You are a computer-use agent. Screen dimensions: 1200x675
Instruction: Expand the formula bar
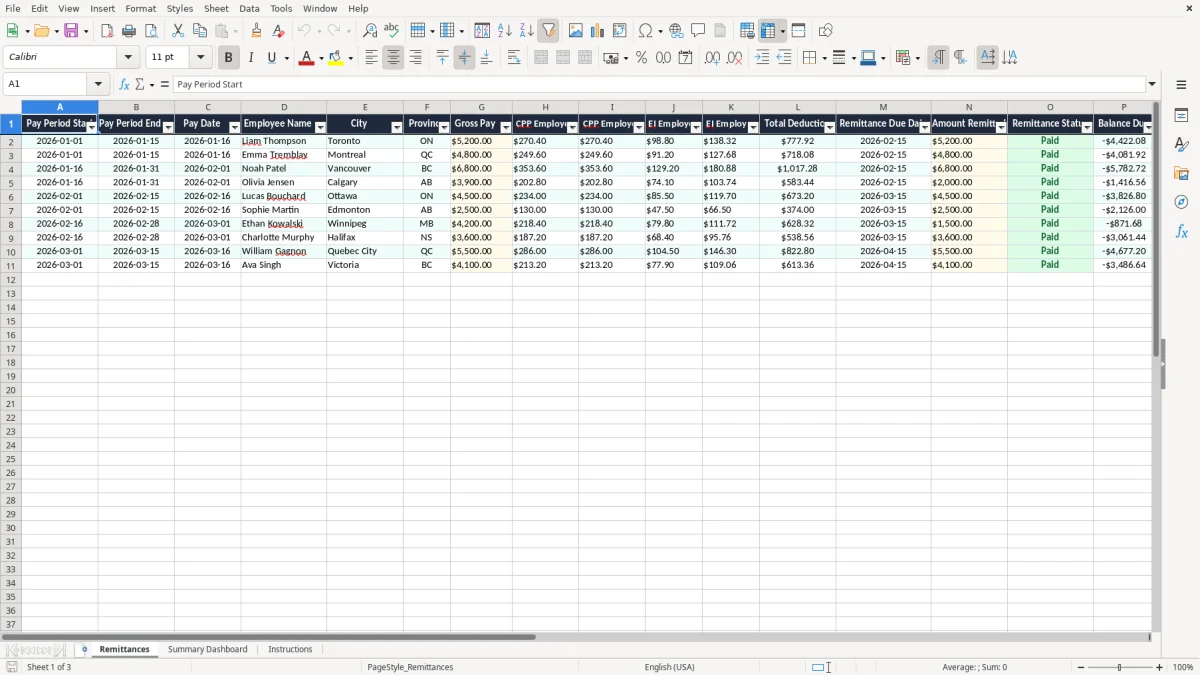(x=1152, y=84)
